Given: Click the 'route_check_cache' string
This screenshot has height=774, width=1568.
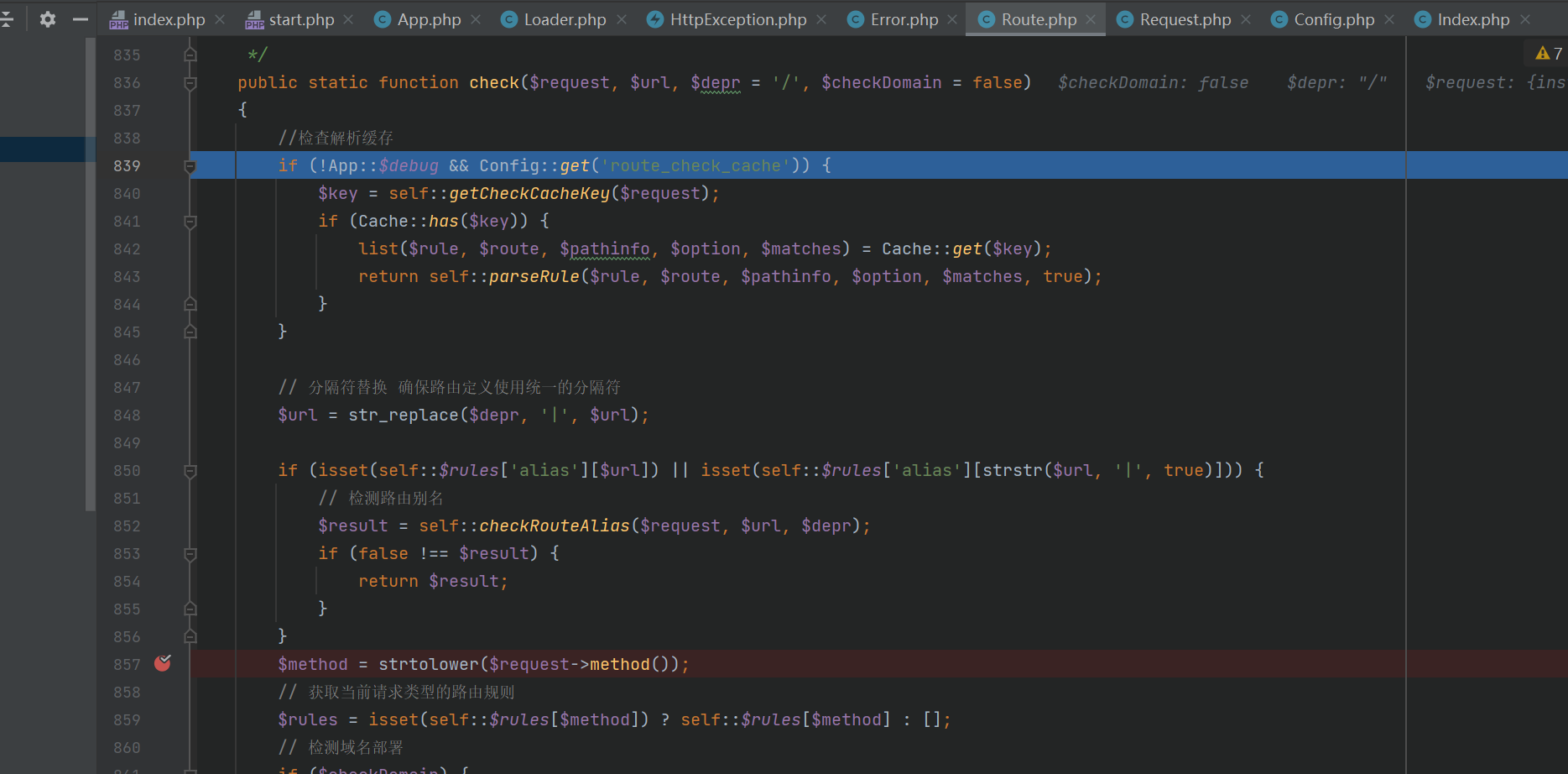Looking at the screenshot, I should [x=695, y=165].
